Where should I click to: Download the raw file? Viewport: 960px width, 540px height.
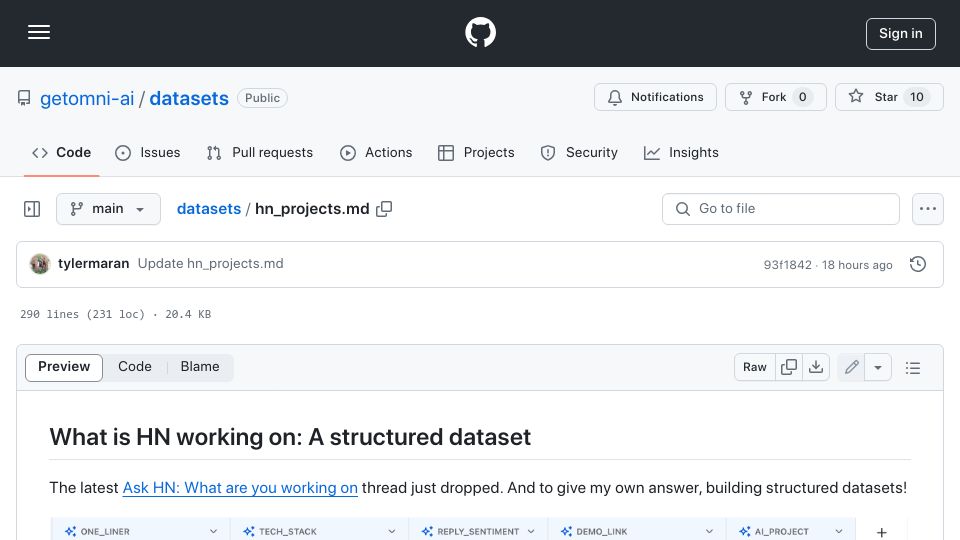pos(816,367)
